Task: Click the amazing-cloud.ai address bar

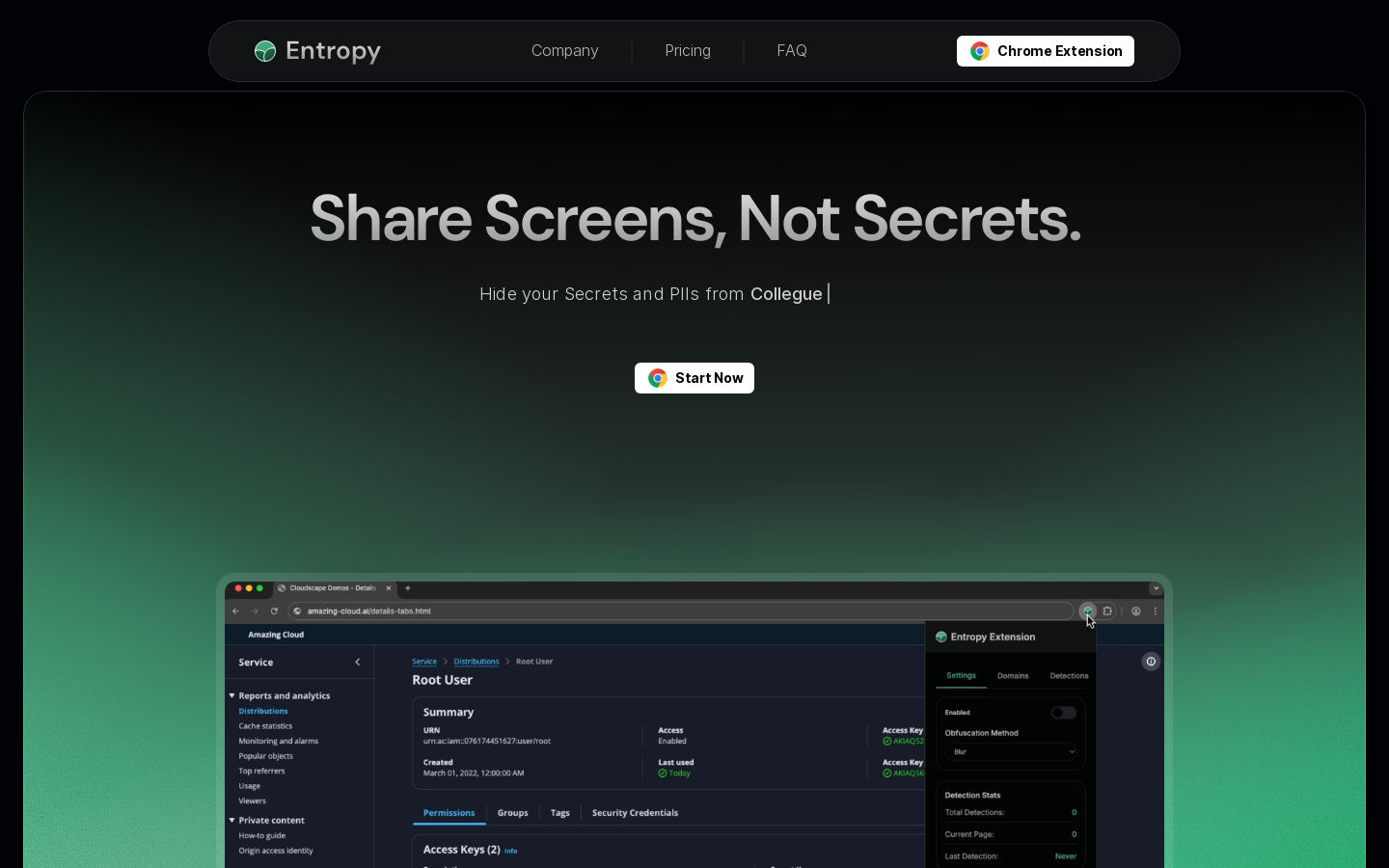Action: click(x=681, y=610)
